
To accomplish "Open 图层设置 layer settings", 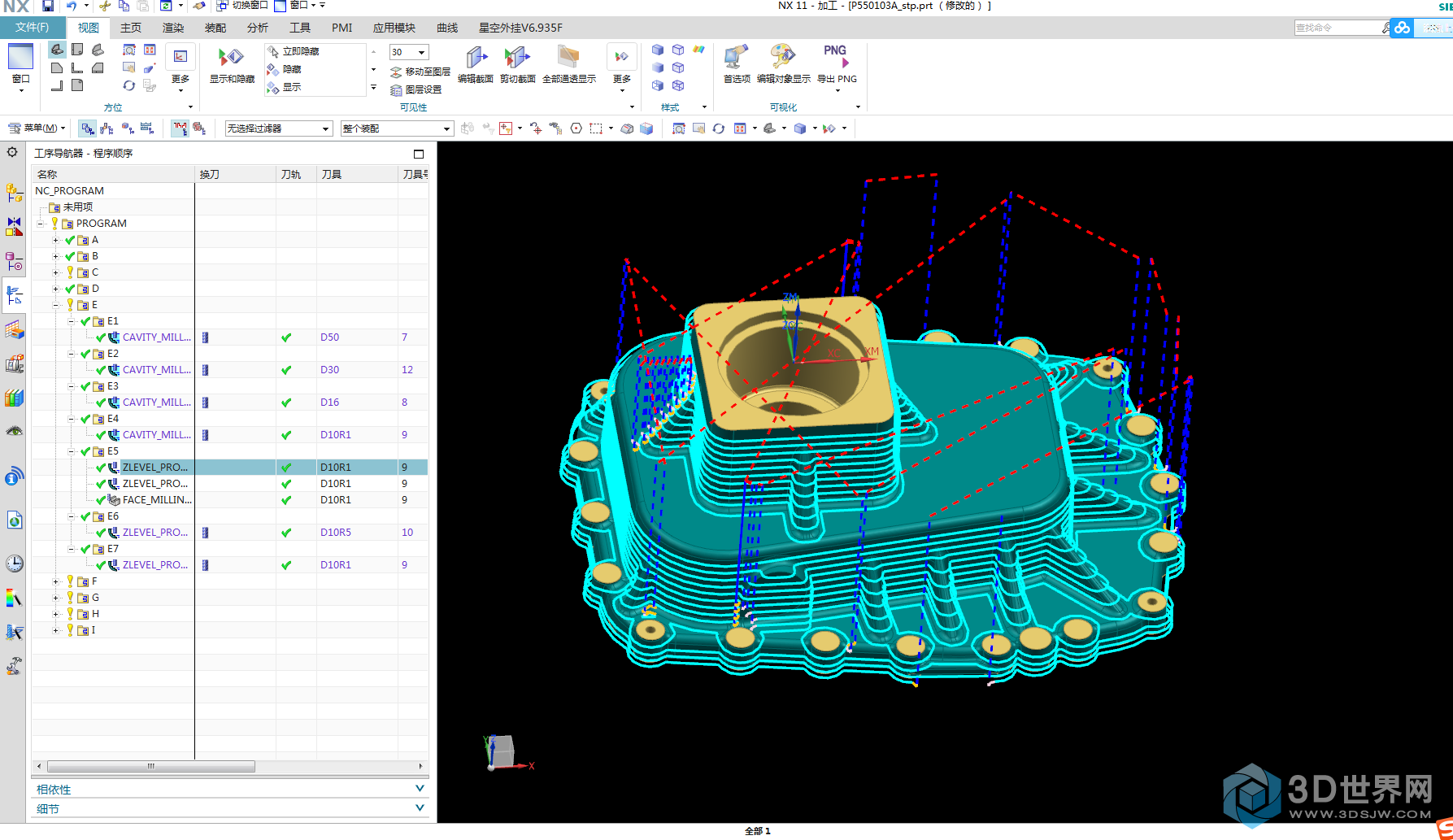I will 415,89.
